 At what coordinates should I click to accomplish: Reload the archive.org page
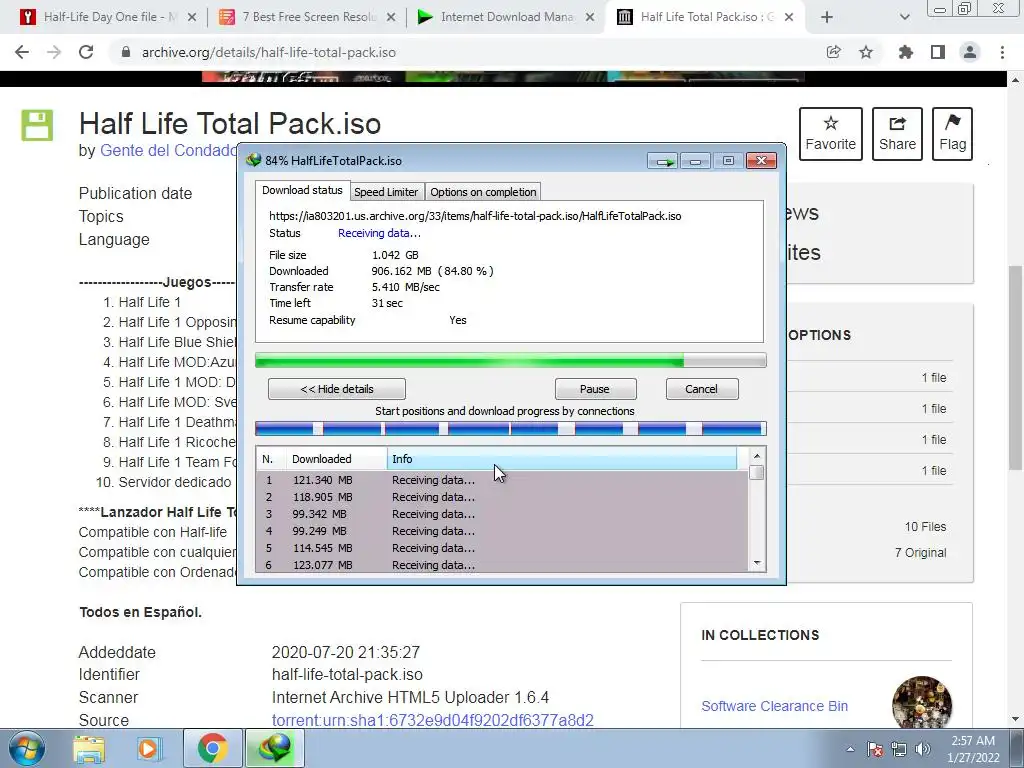click(86, 52)
